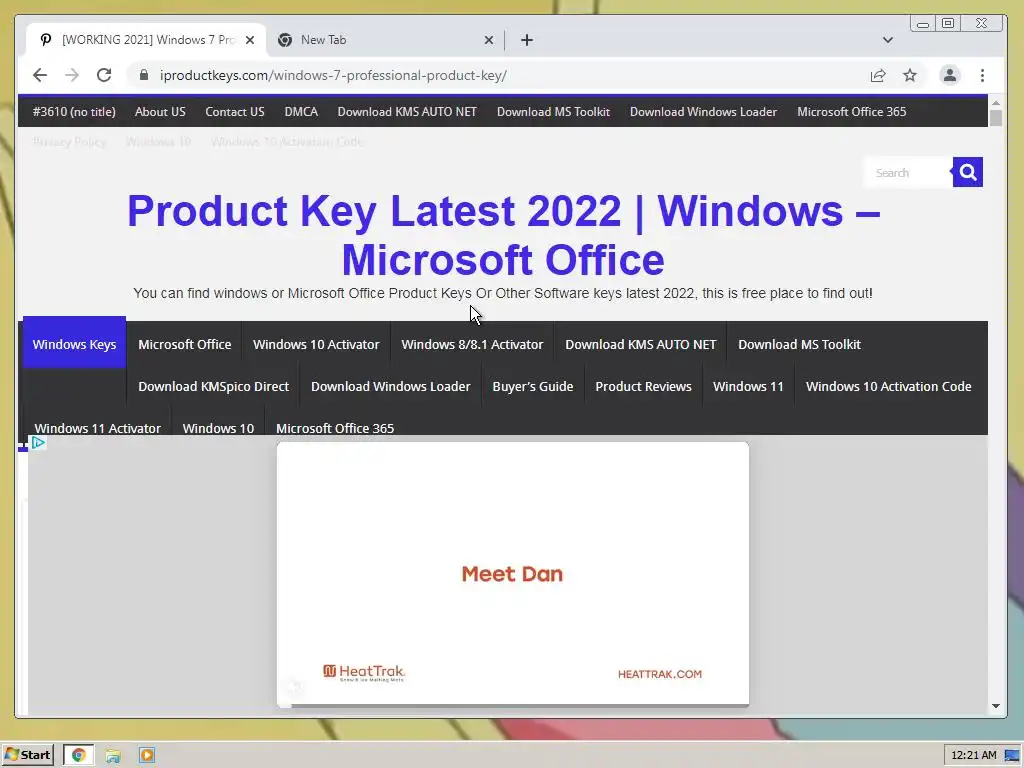Share this page via share icon
The image size is (1024, 768).
click(878, 75)
